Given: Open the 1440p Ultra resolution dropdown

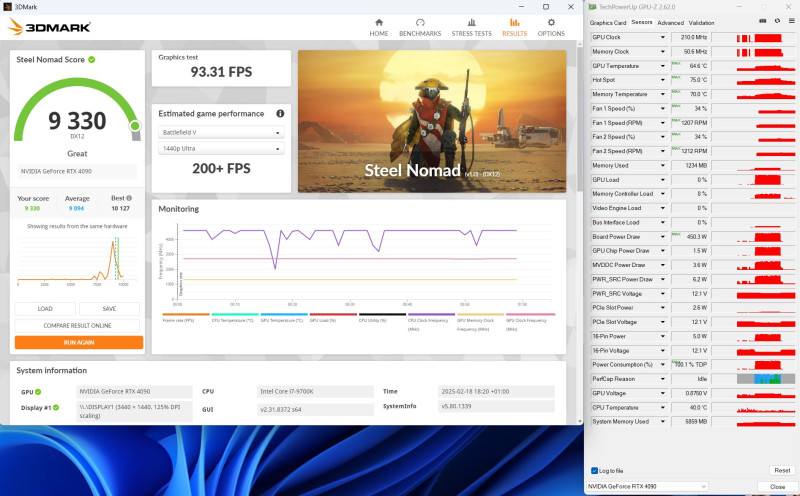Looking at the screenshot, I should pyautogui.click(x=221, y=148).
